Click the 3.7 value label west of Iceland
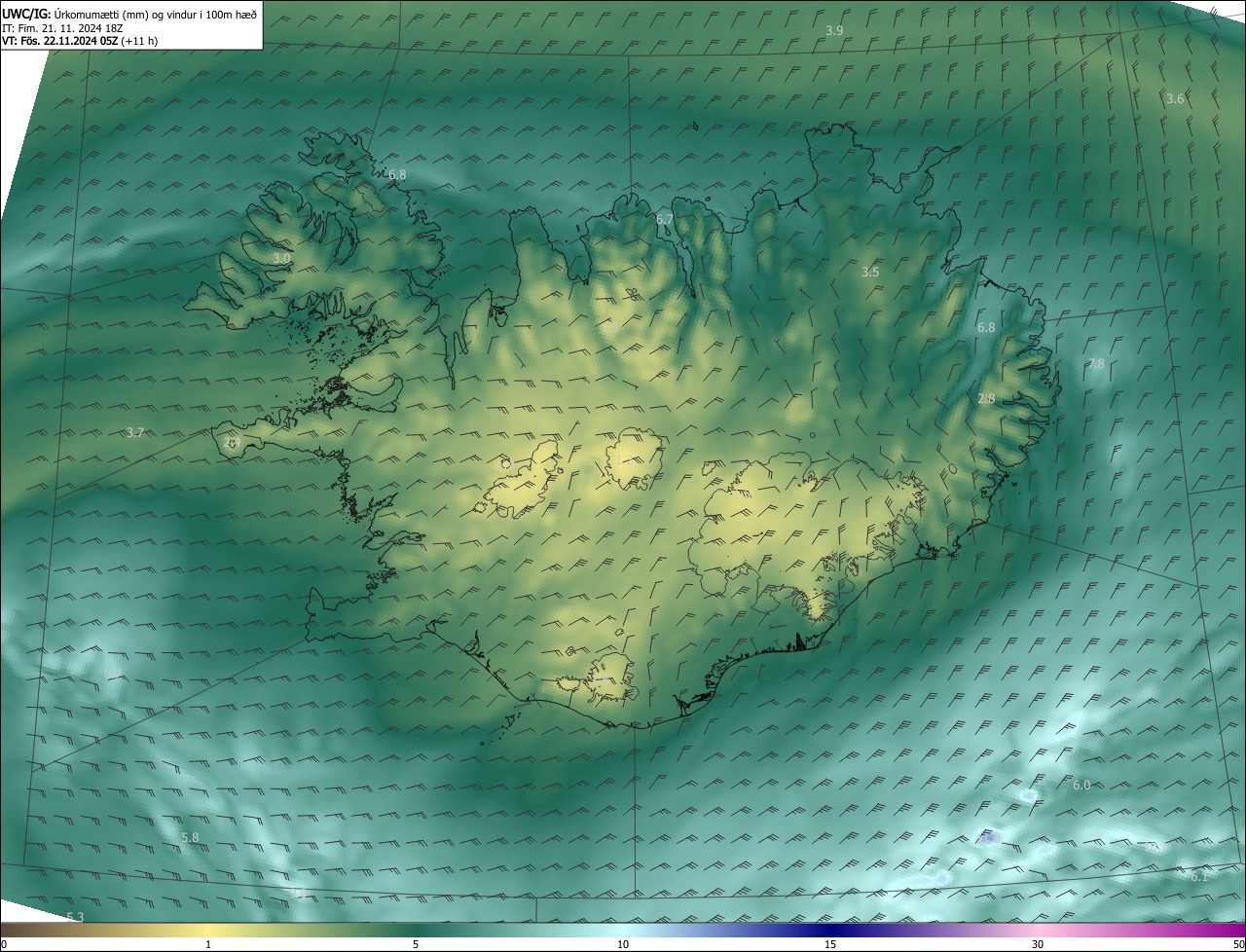The width and height of the screenshot is (1246, 952). coord(135,432)
